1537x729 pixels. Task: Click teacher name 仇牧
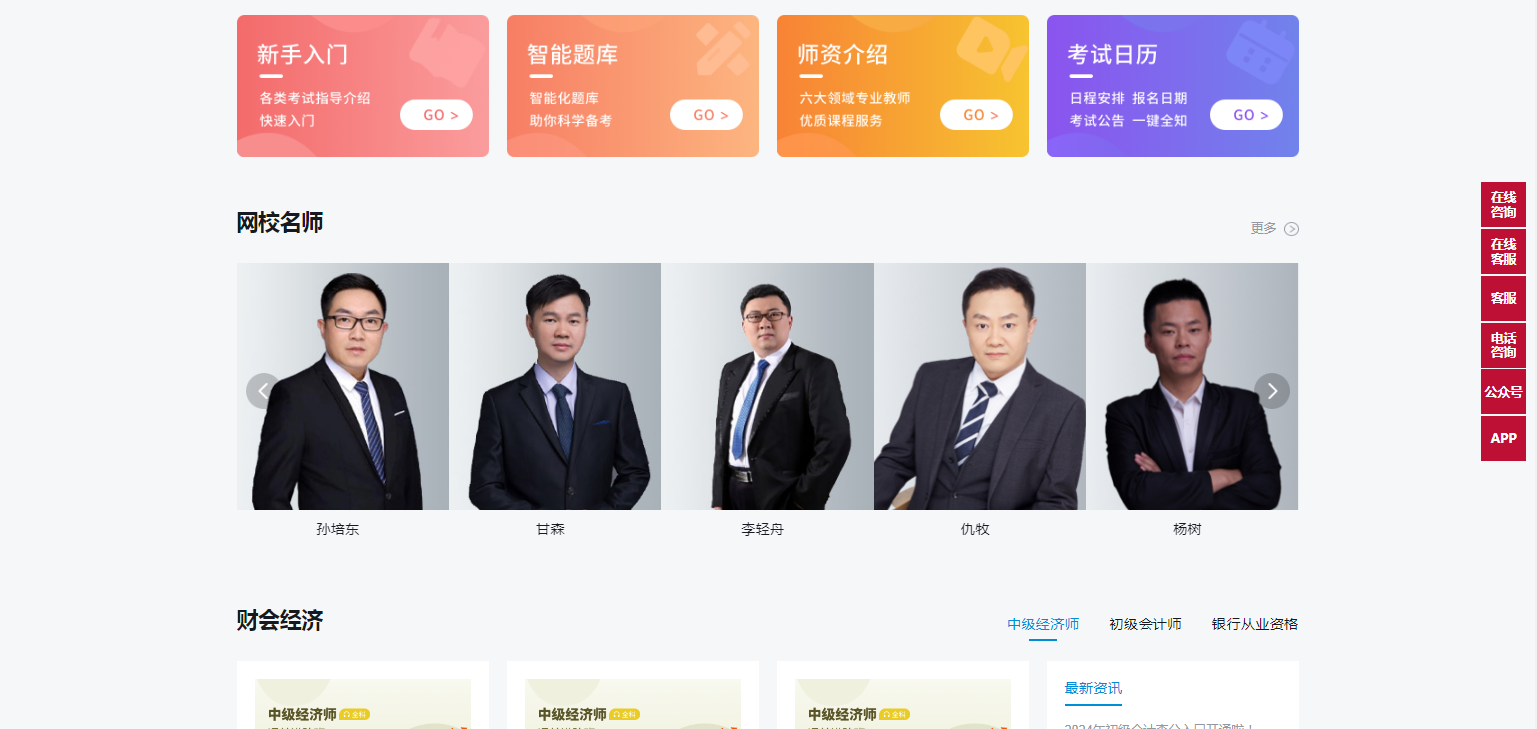point(975,530)
